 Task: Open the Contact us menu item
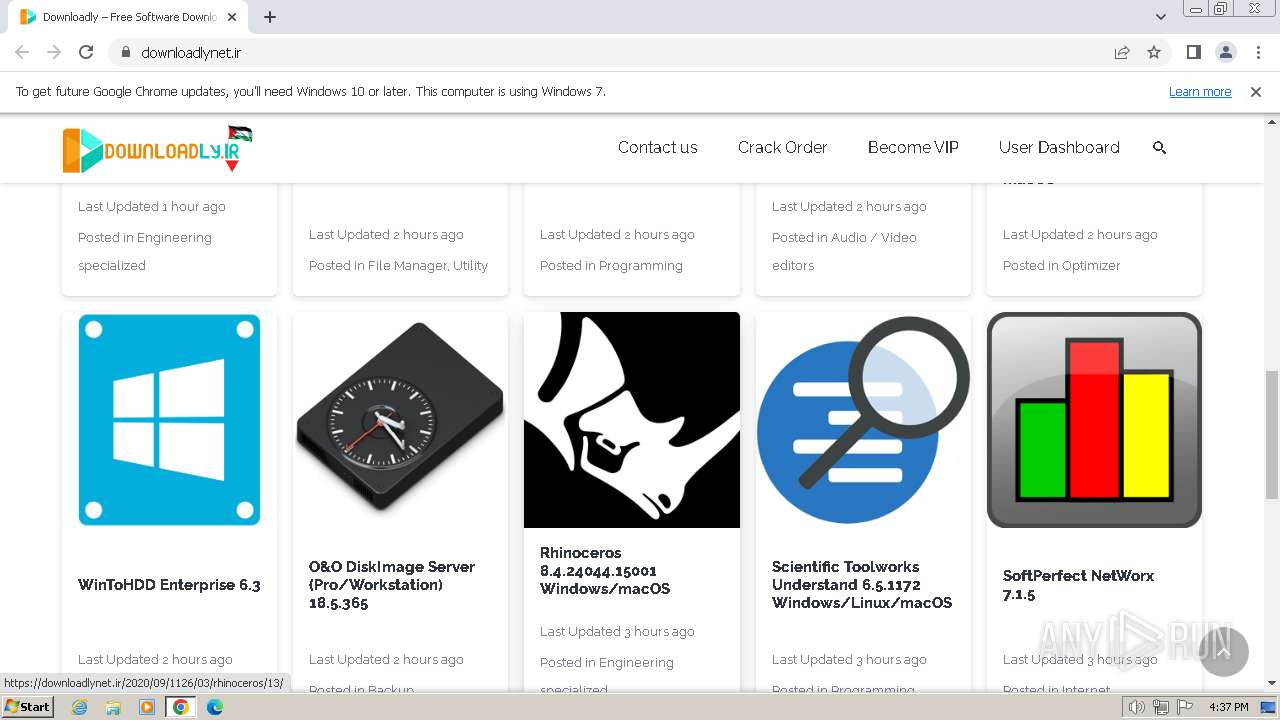pos(657,148)
